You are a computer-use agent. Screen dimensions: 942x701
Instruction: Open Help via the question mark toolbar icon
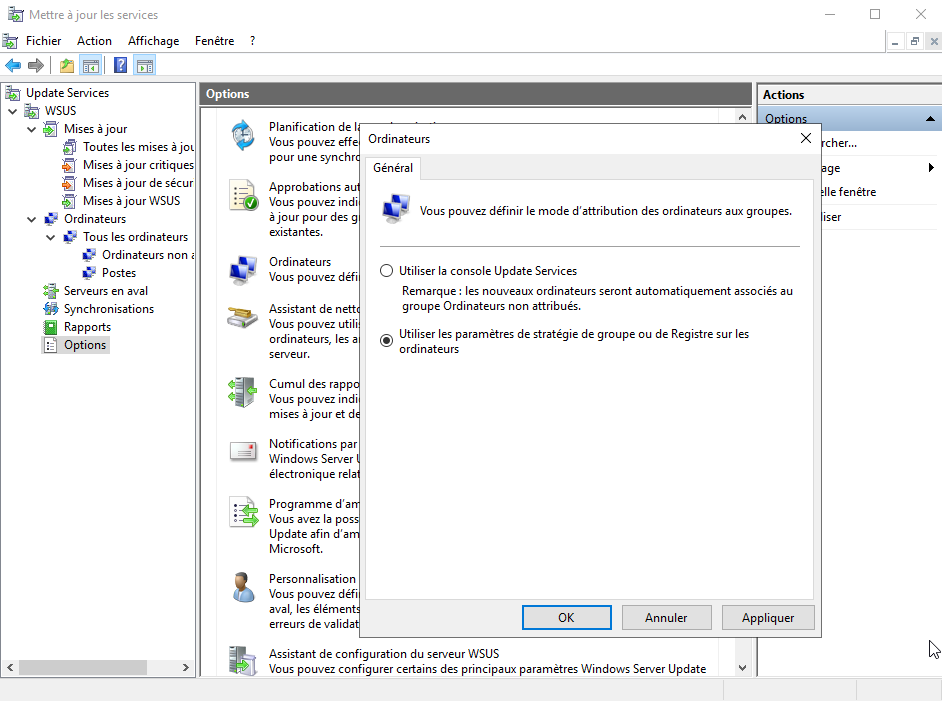click(x=120, y=65)
